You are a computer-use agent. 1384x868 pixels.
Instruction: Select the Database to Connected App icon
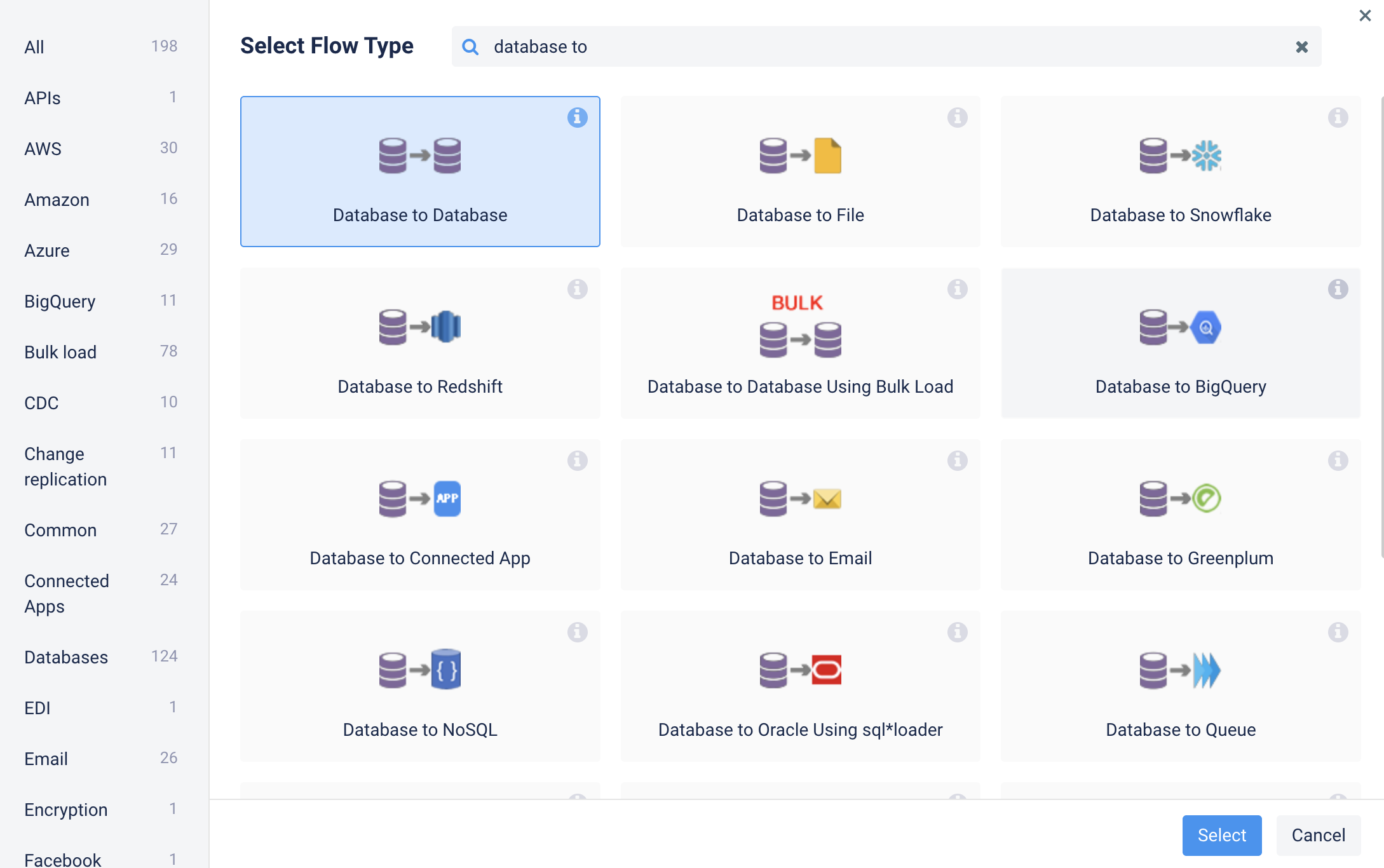coord(420,499)
